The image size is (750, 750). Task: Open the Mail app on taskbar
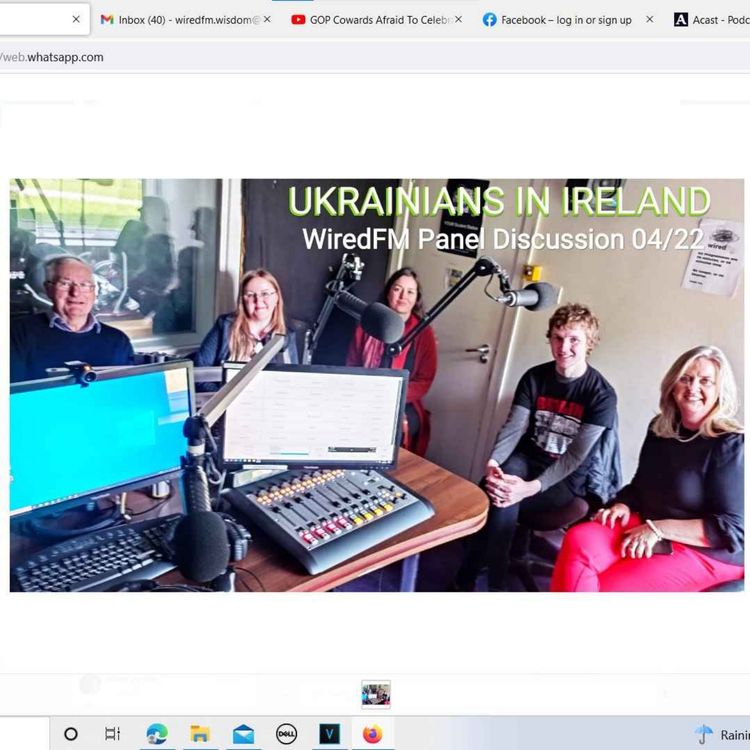click(243, 734)
